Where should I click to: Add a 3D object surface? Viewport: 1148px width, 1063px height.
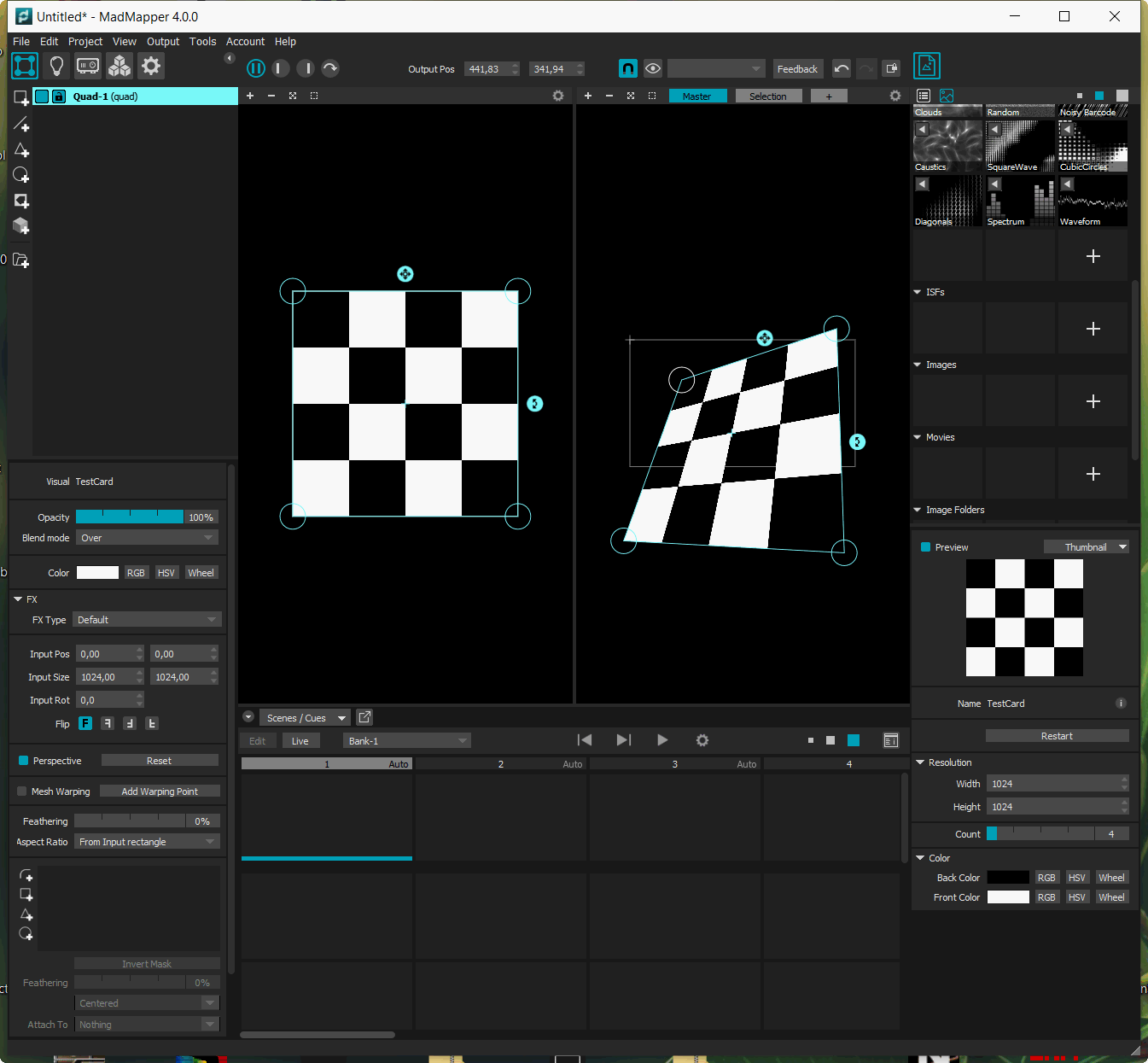21,225
